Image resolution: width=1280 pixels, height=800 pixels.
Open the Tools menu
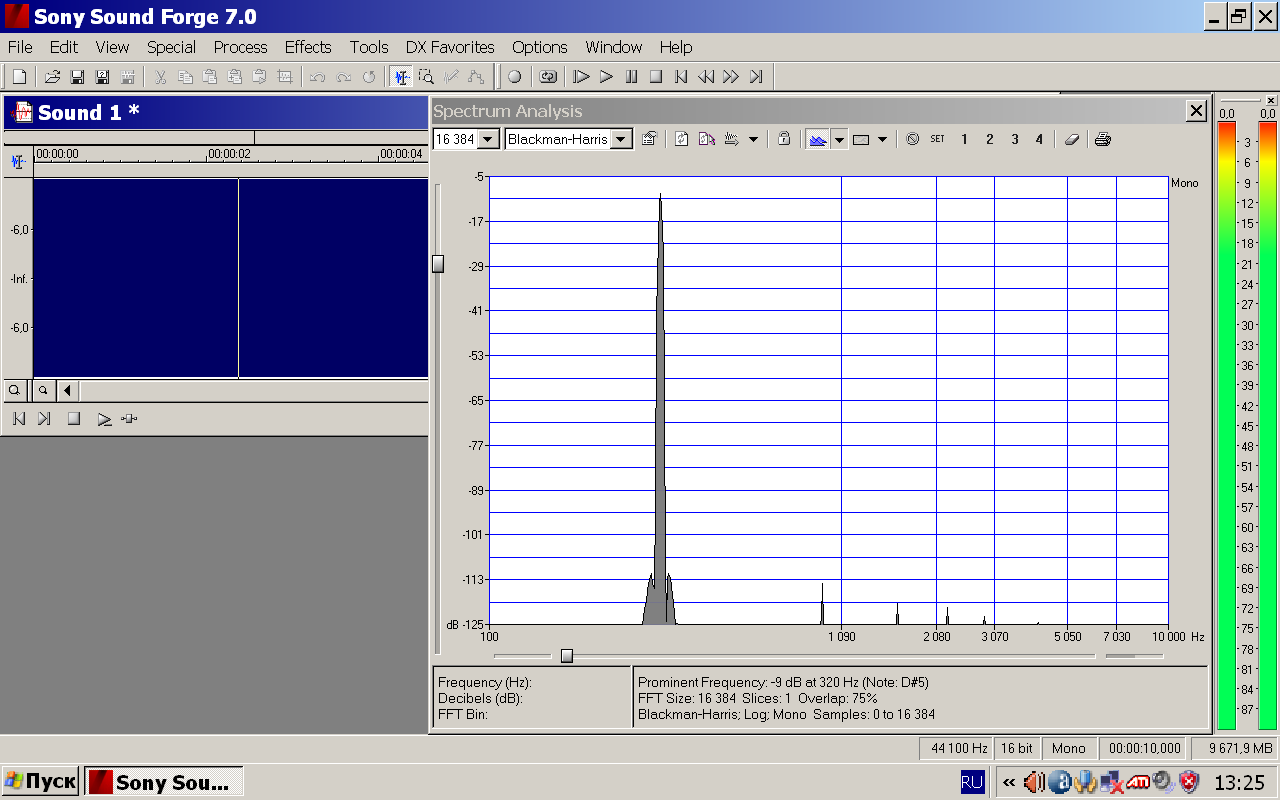[369, 47]
